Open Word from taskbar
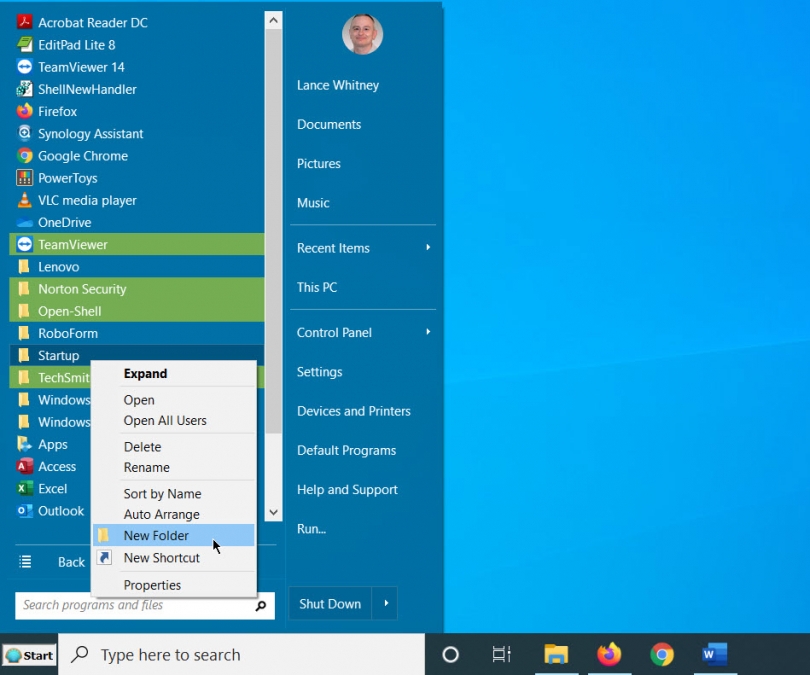The width and height of the screenshot is (810, 675). coord(714,654)
